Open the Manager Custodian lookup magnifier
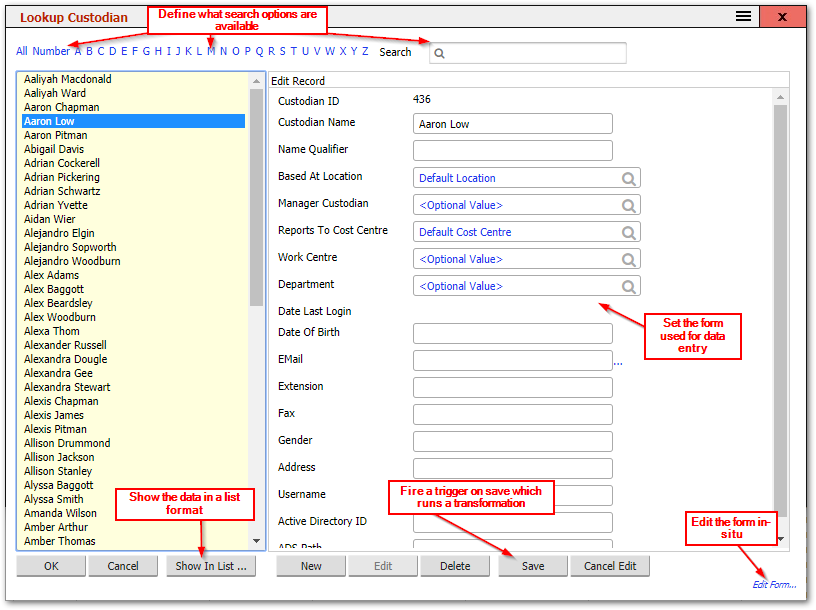The width and height of the screenshot is (816, 610). pyautogui.click(x=628, y=204)
